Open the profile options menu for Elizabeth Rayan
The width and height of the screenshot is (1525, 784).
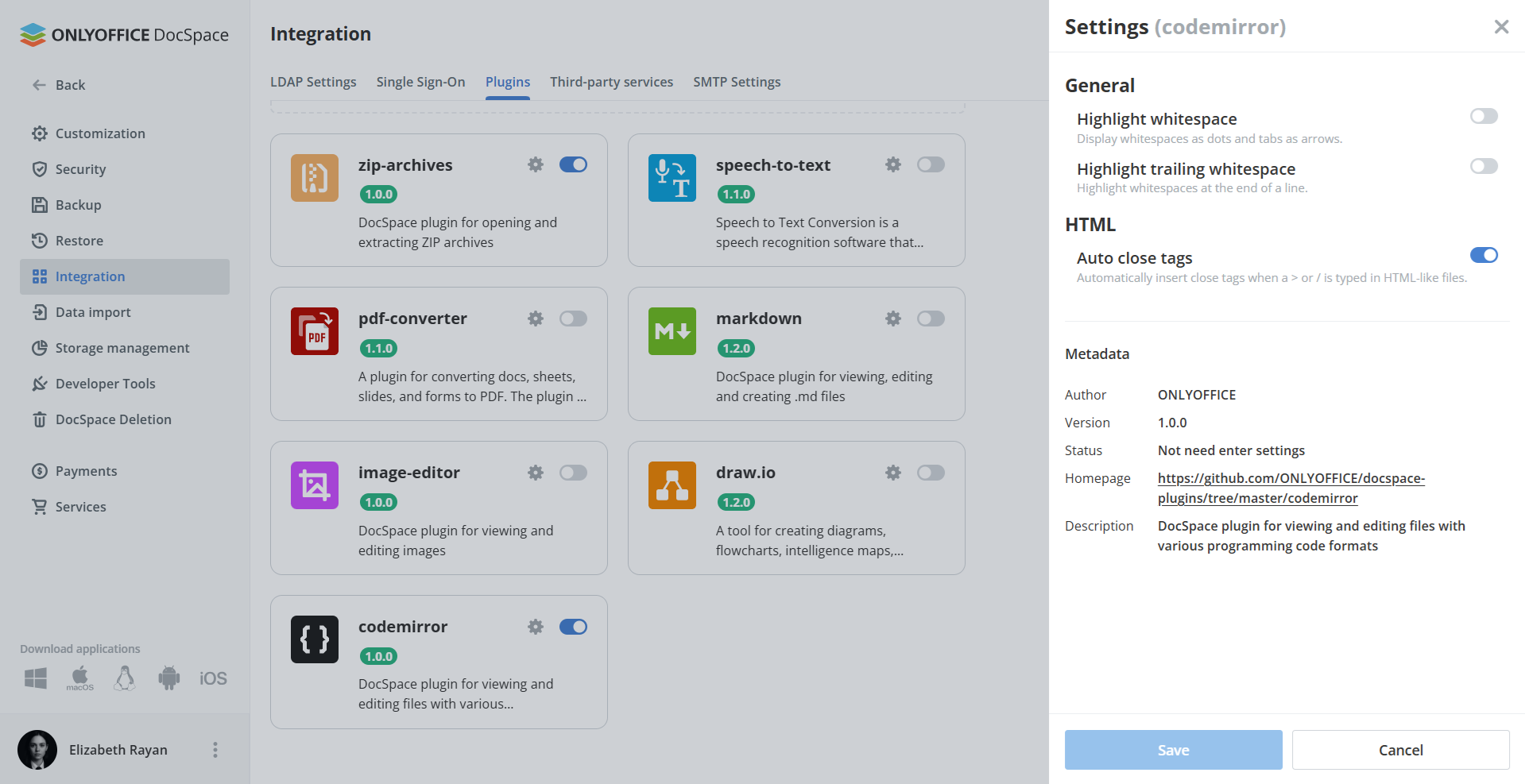tap(215, 749)
